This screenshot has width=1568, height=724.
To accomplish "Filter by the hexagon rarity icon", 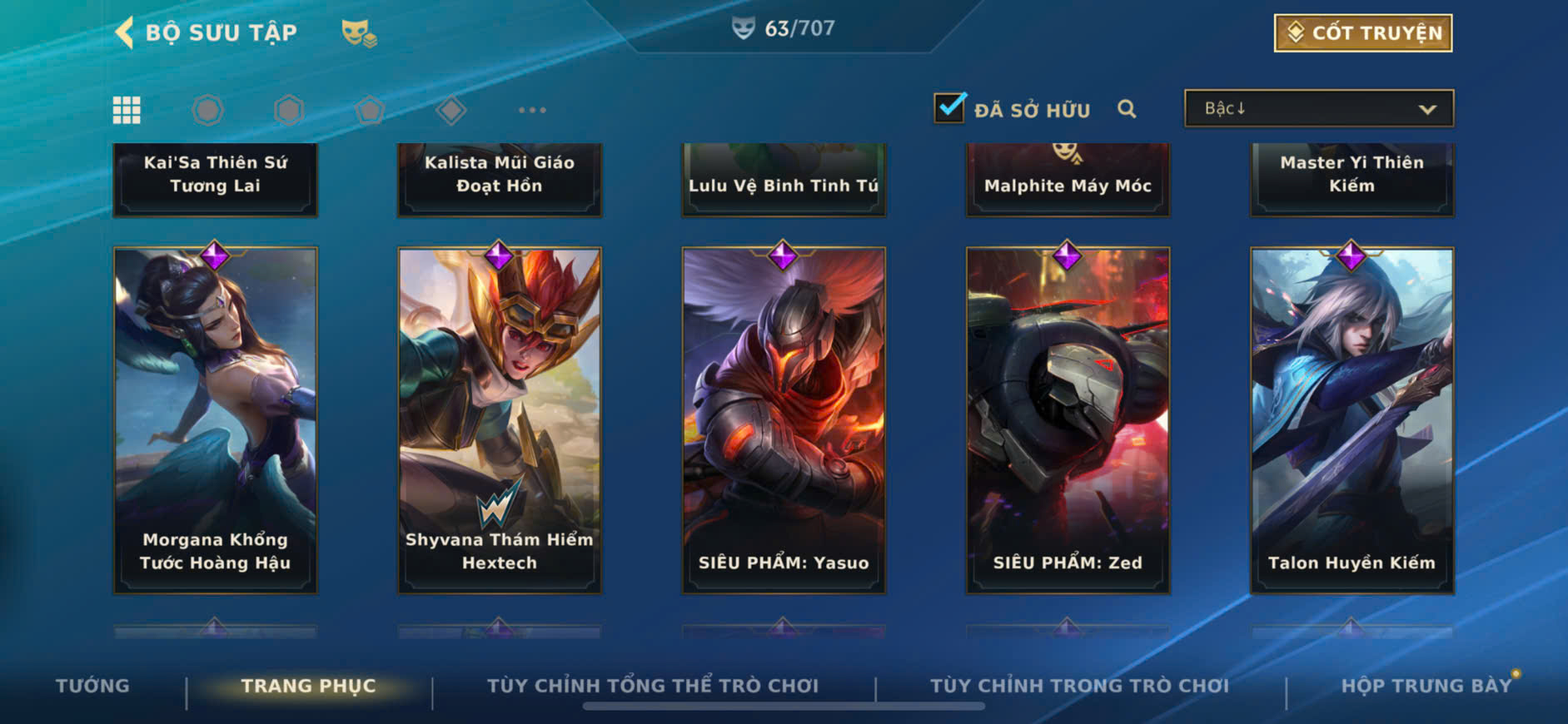I will tap(289, 110).
